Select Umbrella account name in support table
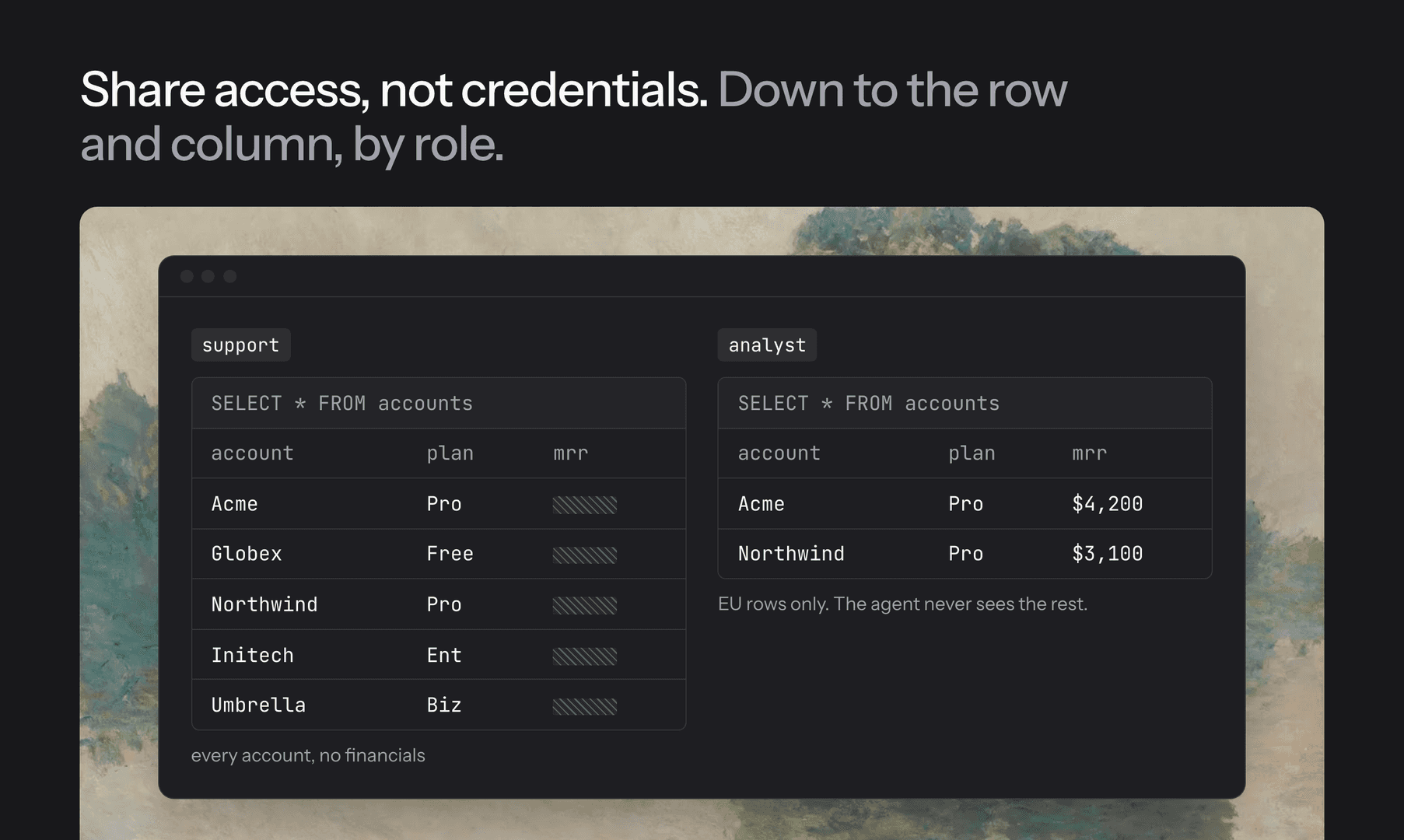 [258, 705]
